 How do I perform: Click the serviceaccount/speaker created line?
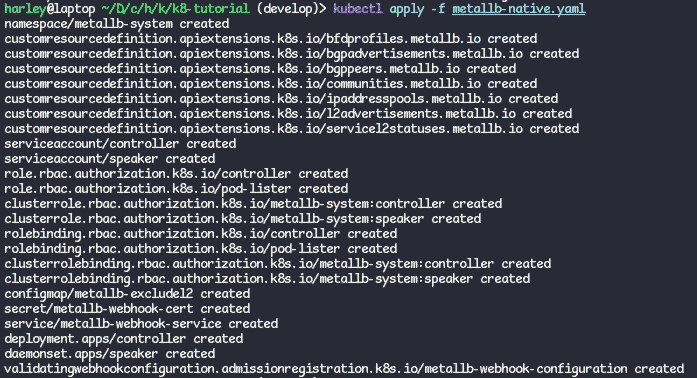(110, 159)
